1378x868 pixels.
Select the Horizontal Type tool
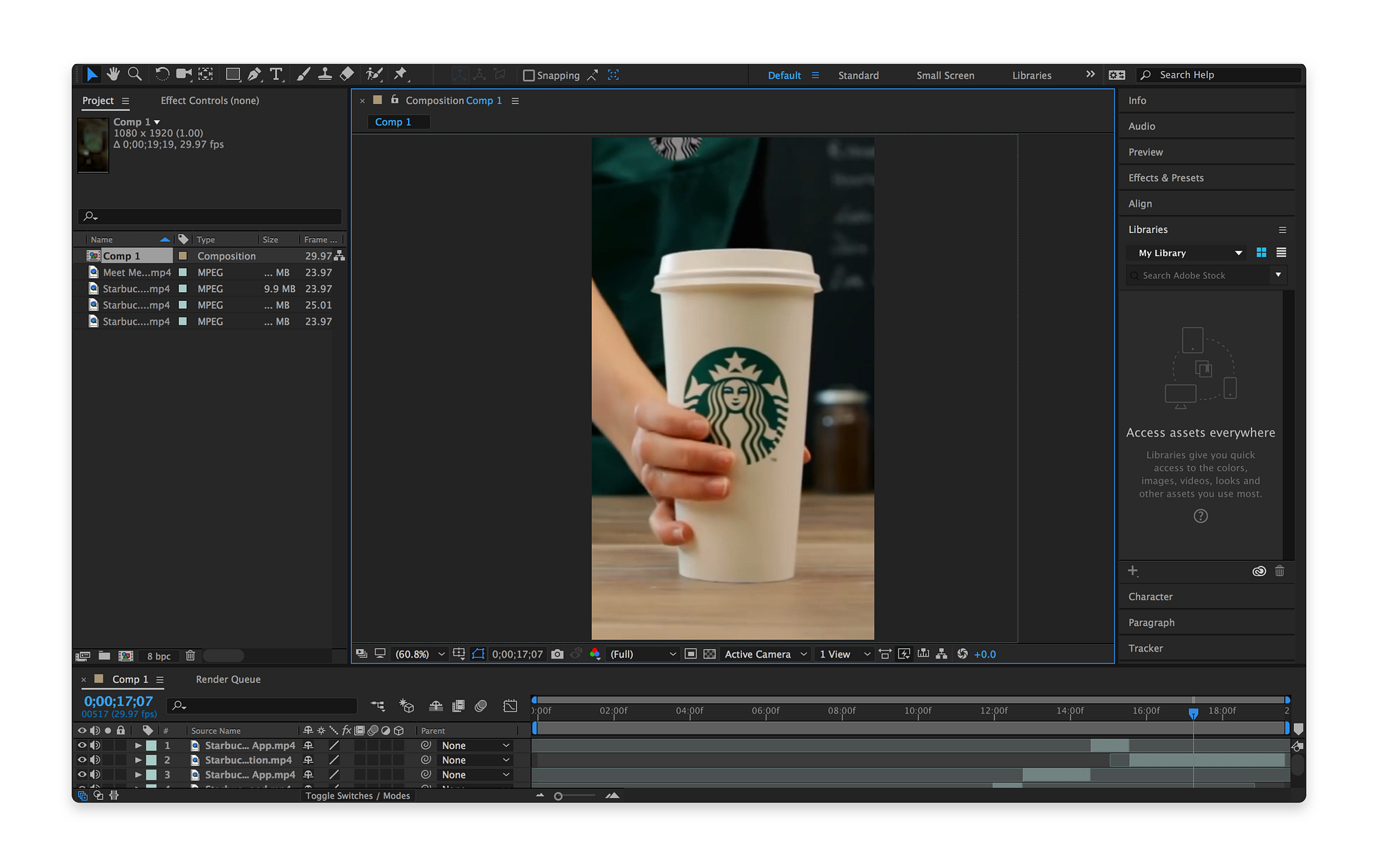276,74
